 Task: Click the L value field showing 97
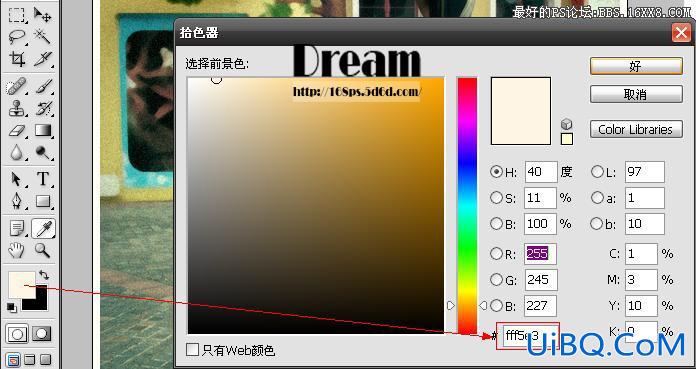click(x=645, y=172)
